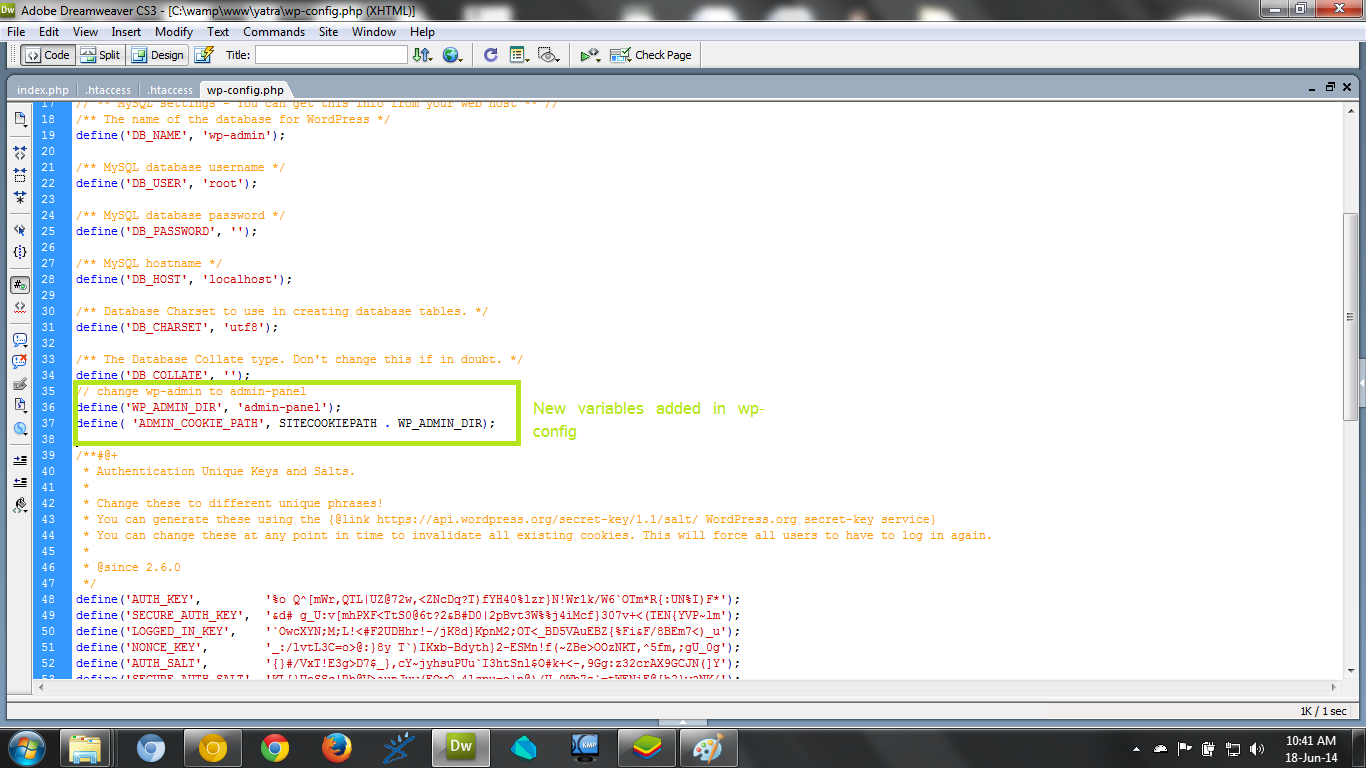Click the Outdent Code icon

[x=20, y=483]
